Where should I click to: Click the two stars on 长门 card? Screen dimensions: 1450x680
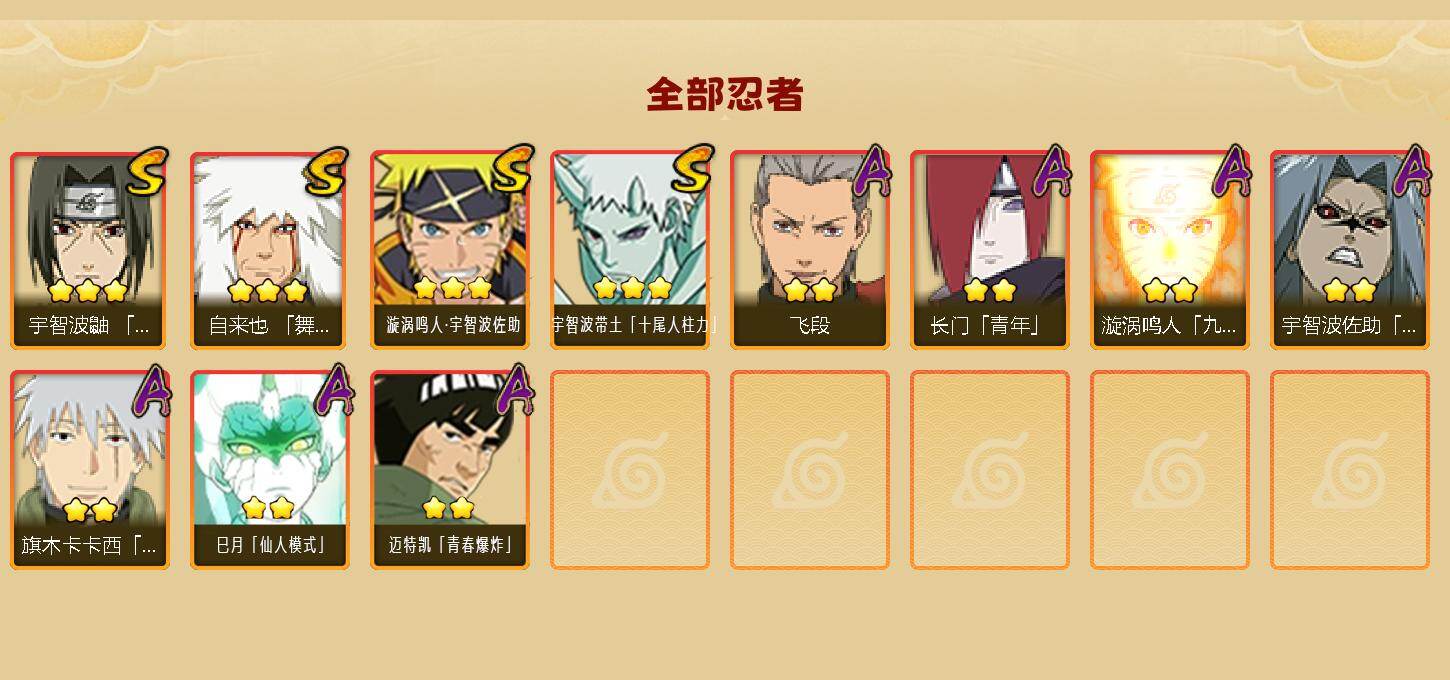(x=990, y=290)
